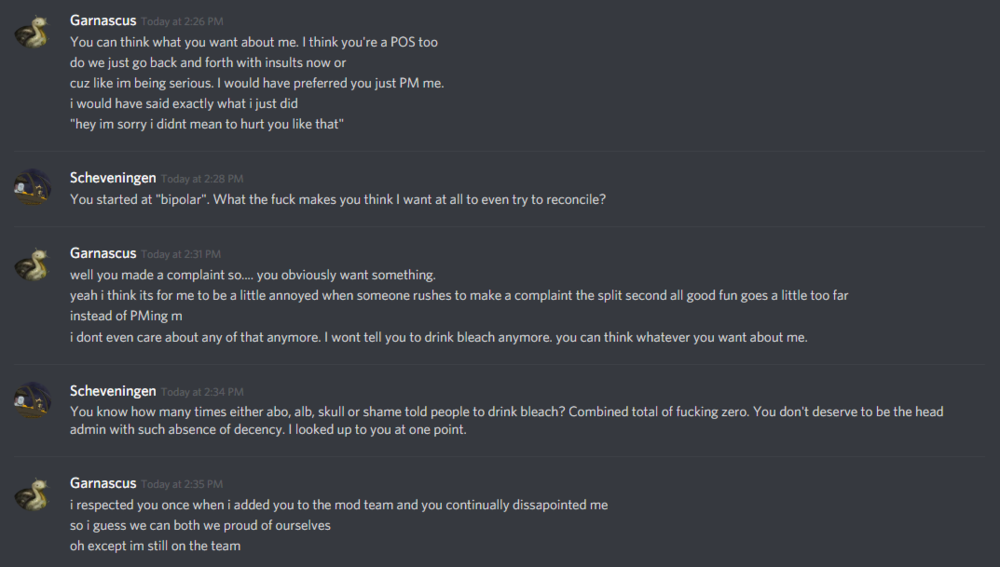Click the "Today at 2:34 PM" timestamp
The width and height of the screenshot is (1000, 567).
(201, 391)
